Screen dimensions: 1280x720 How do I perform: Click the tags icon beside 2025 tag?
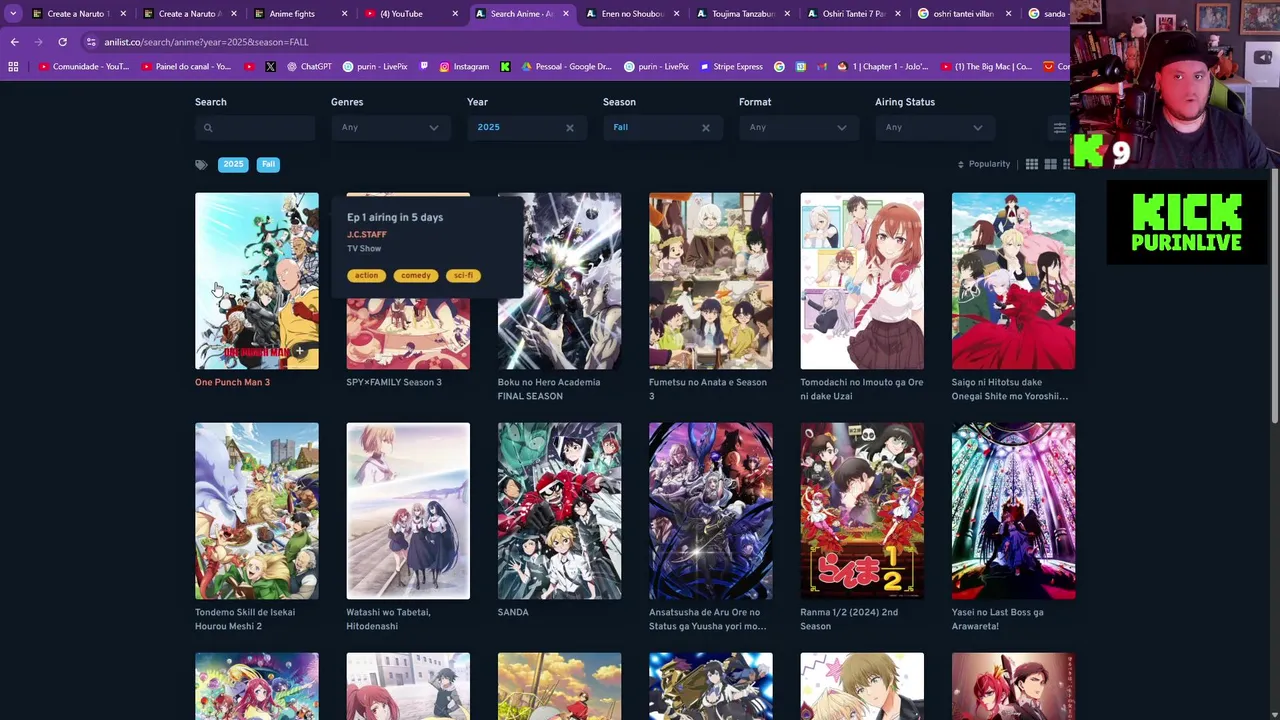click(x=201, y=165)
